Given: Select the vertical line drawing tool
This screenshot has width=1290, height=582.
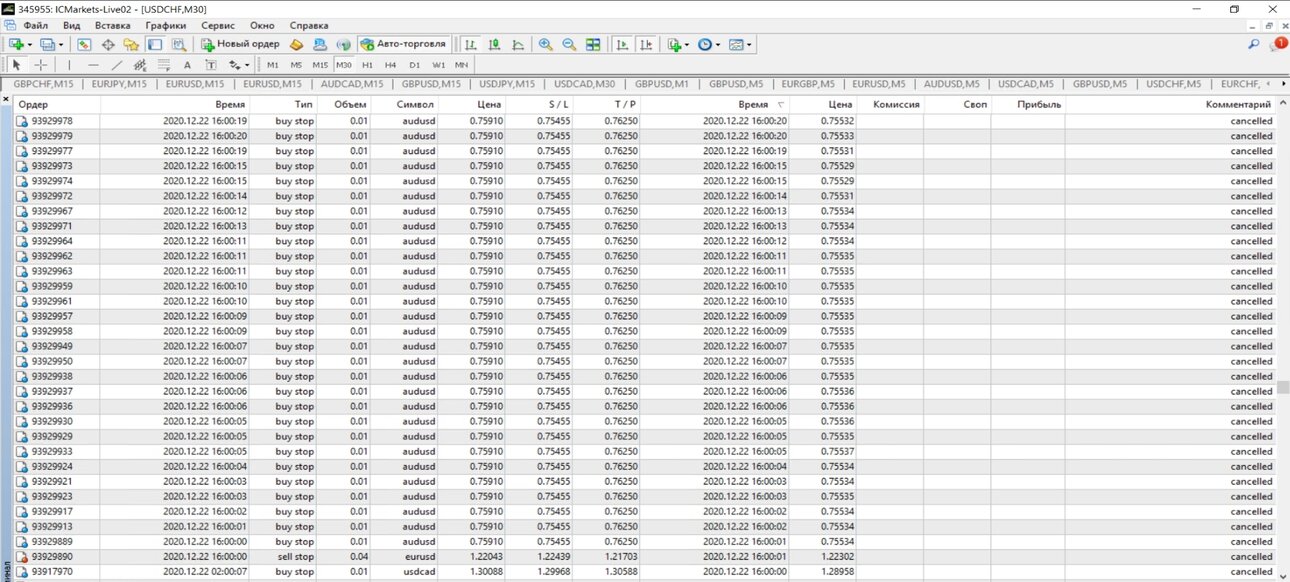Looking at the screenshot, I should pyautogui.click(x=69, y=65).
